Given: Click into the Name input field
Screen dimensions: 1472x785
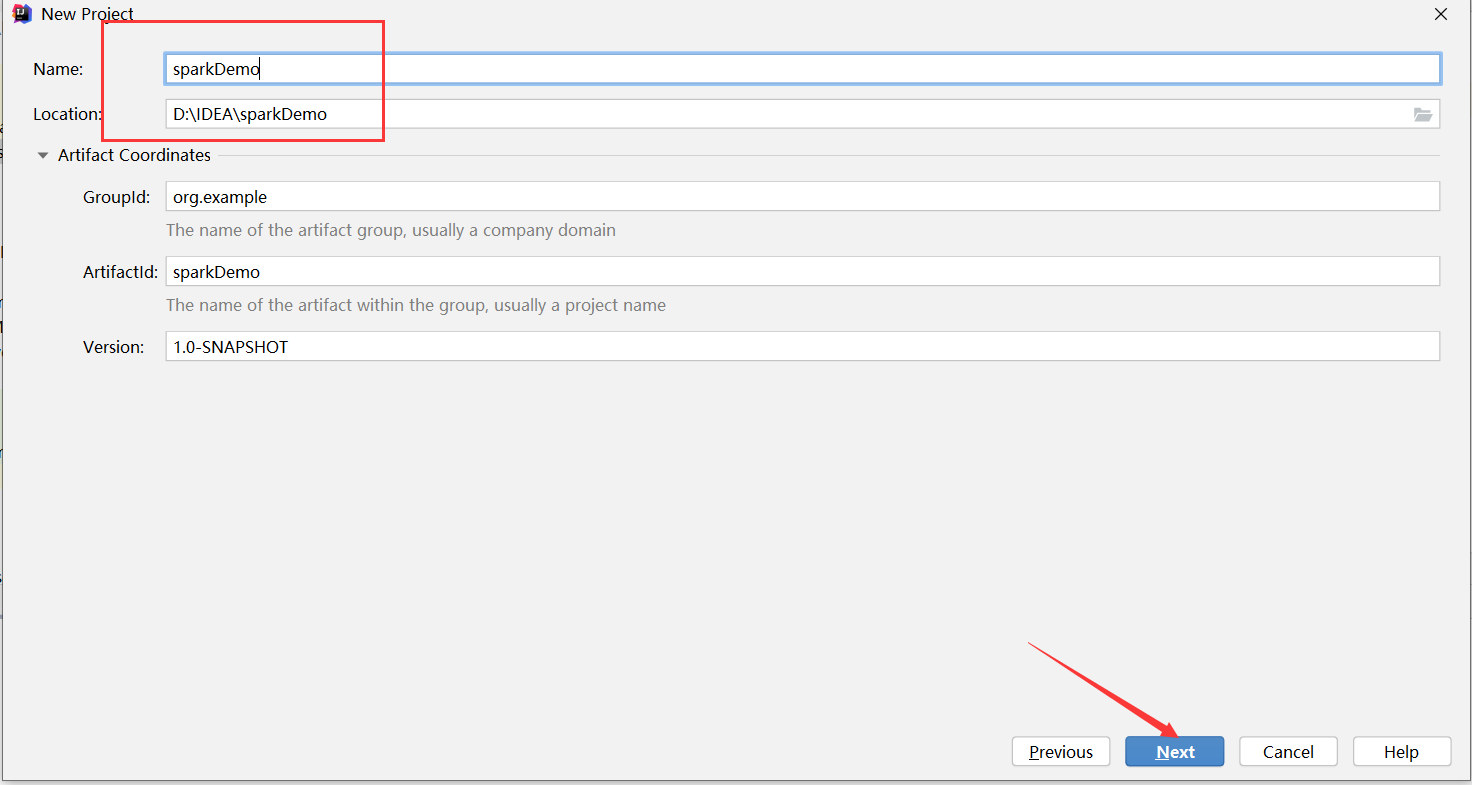Looking at the screenshot, I should [803, 69].
